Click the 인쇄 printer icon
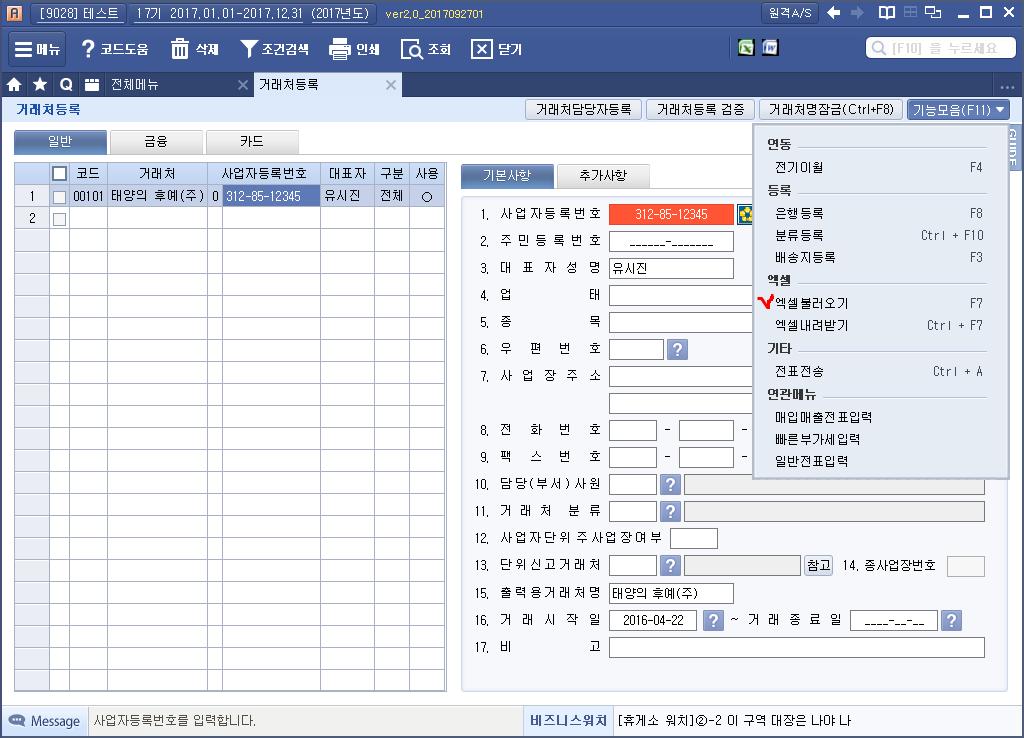Image resolution: width=1024 pixels, height=738 pixels. (340, 49)
